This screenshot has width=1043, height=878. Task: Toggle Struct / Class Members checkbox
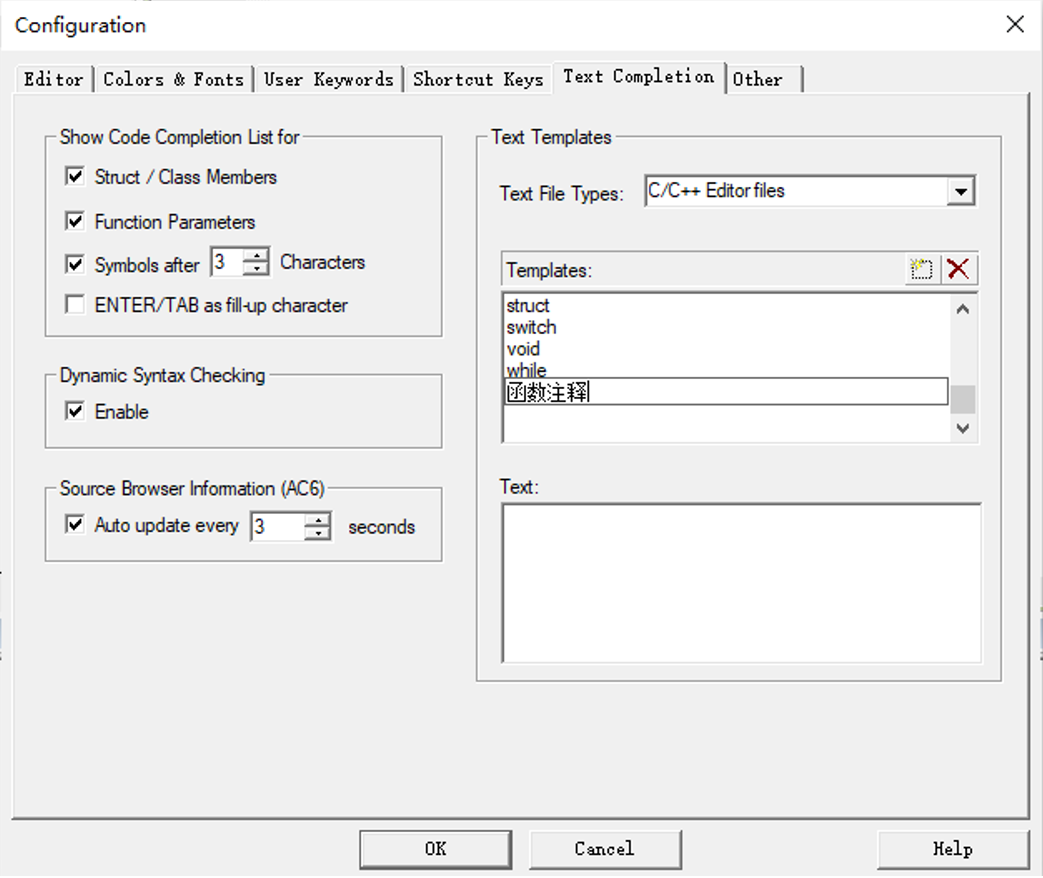tap(75, 177)
